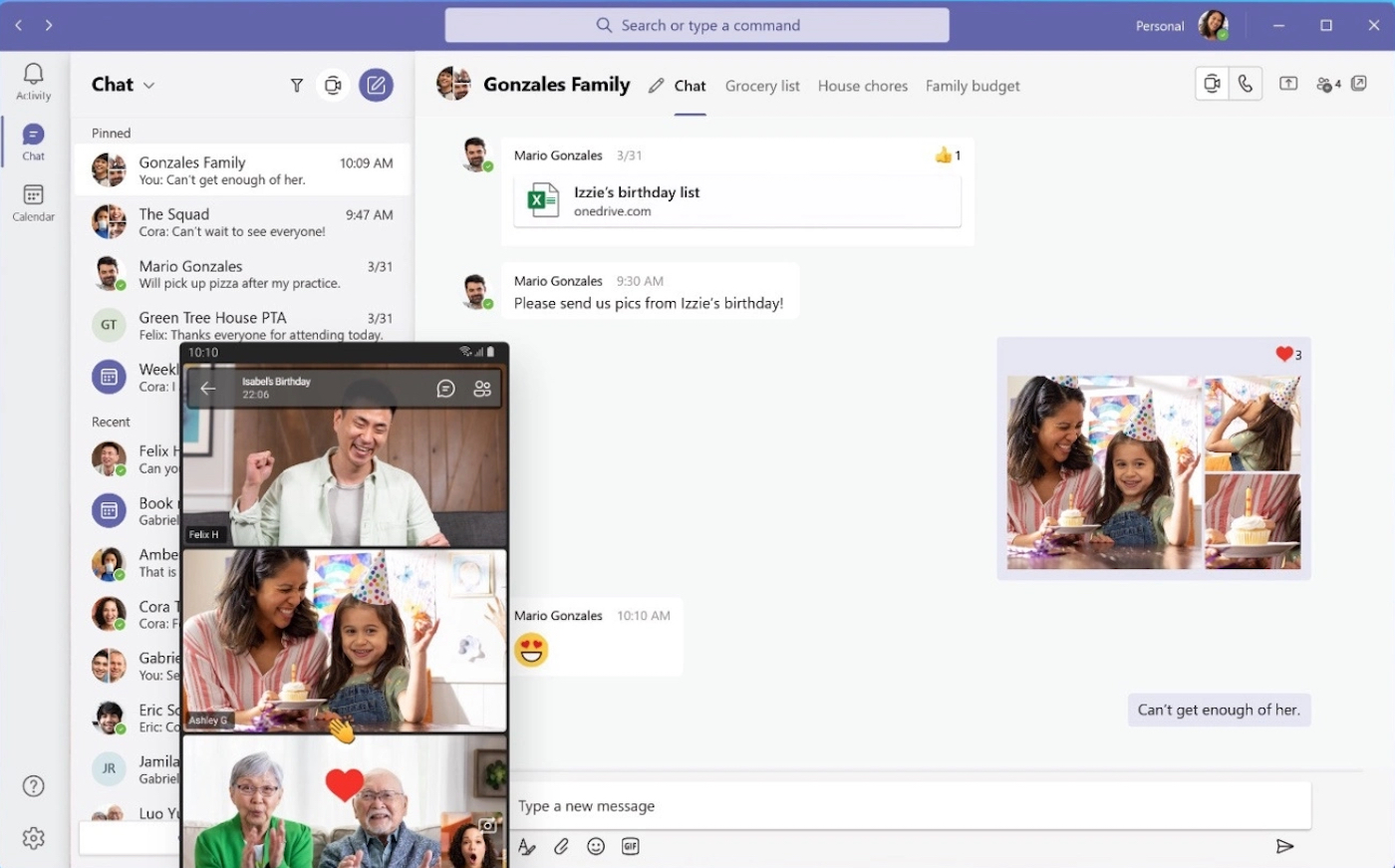Expand the Pinned conversations section
The image size is (1395, 868).
coord(110,133)
